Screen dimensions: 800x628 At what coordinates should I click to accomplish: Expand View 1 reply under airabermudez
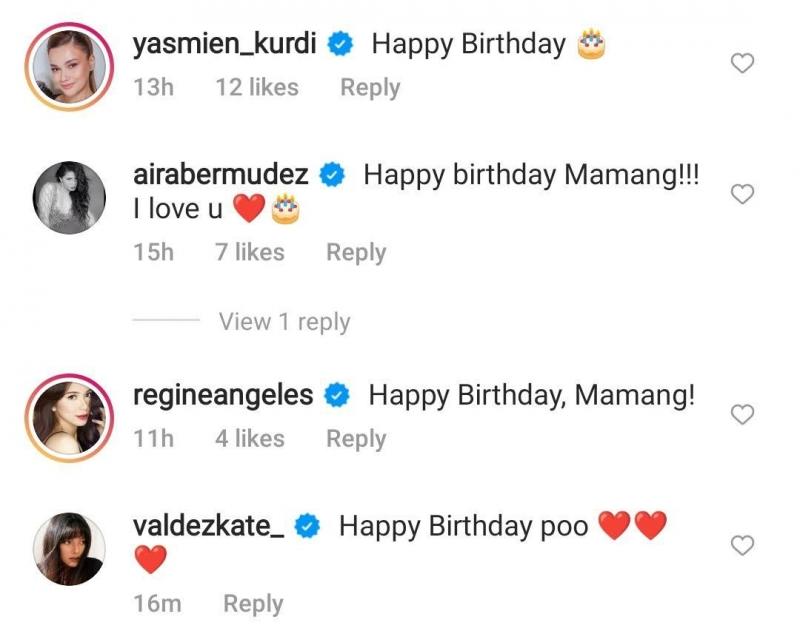tap(284, 322)
